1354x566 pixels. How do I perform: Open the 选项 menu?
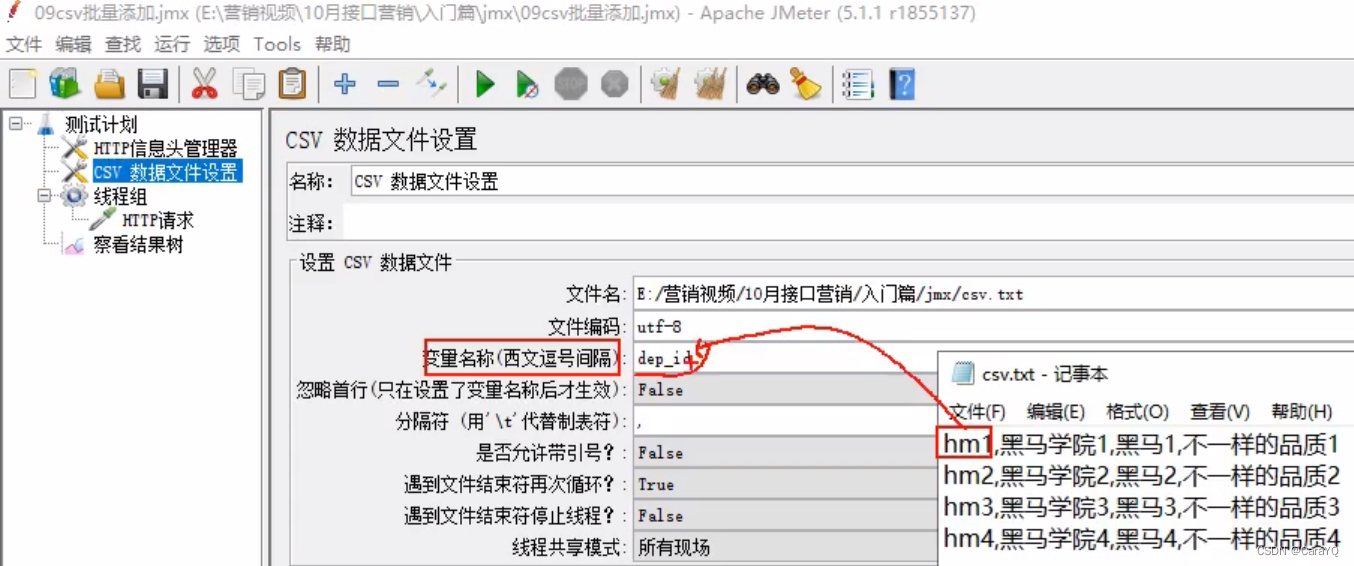pyautogui.click(x=222, y=44)
